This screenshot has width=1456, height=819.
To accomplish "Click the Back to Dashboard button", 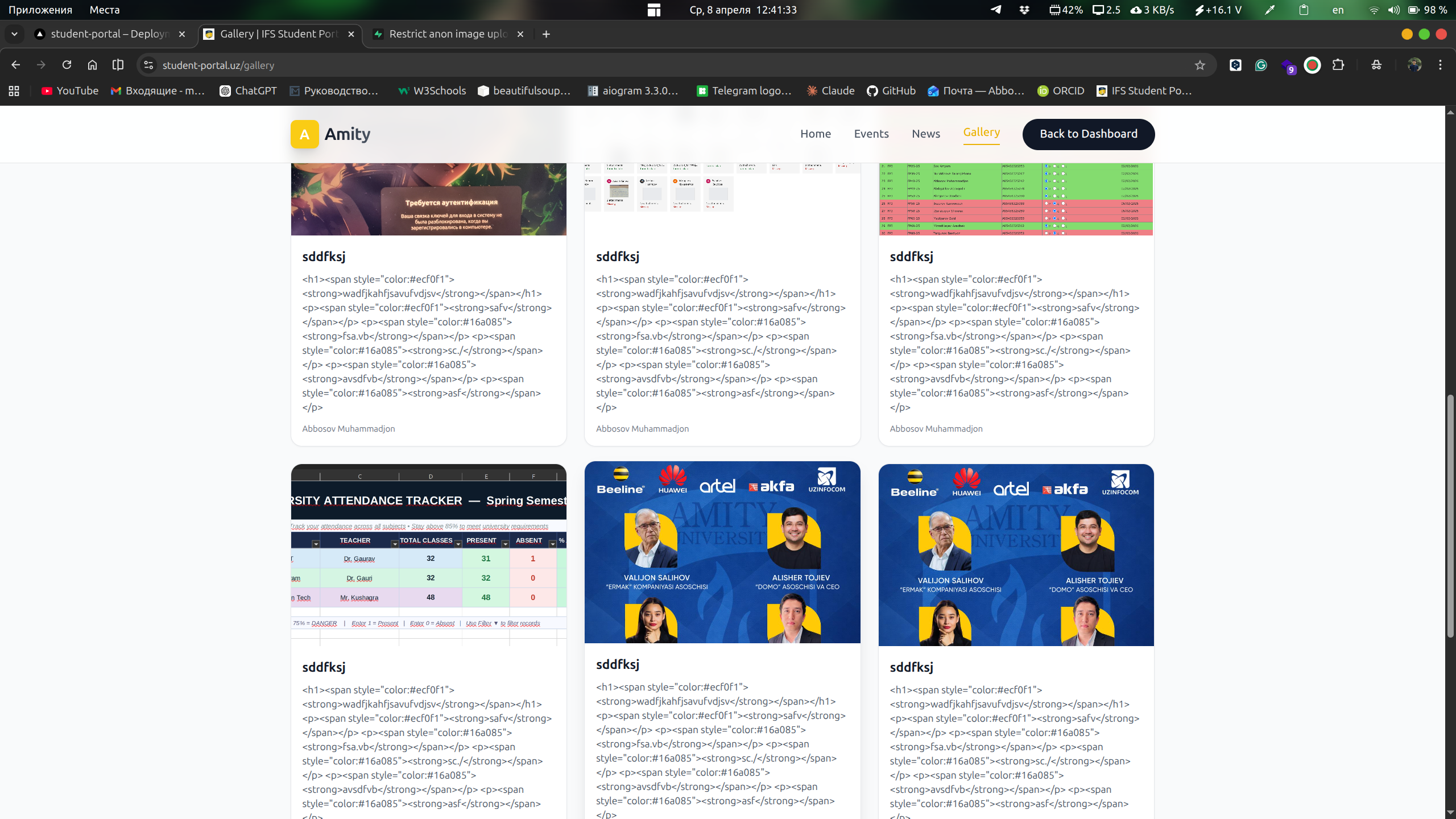I will (x=1088, y=134).
